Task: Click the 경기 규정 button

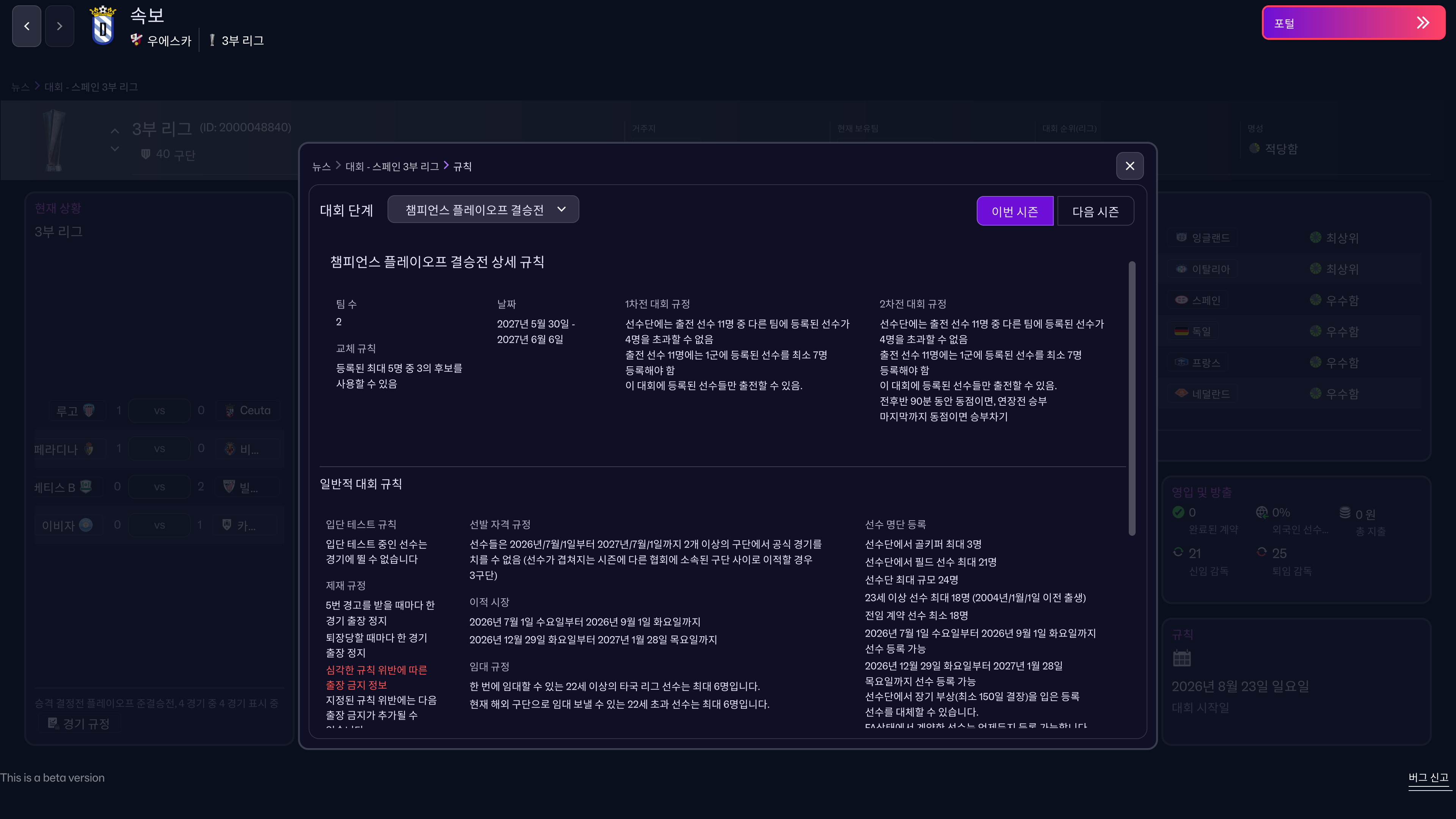Action: click(79, 723)
